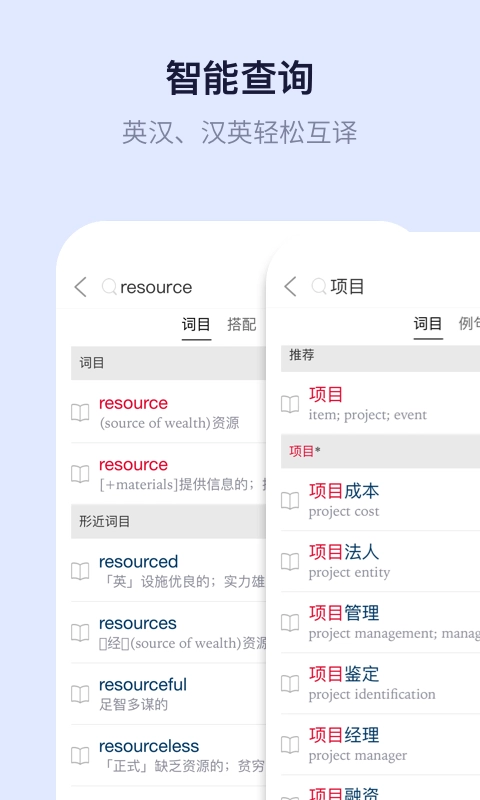The width and height of the screenshot is (480, 800).
Task: Switch to the 搭配 tab
Action: [241, 324]
